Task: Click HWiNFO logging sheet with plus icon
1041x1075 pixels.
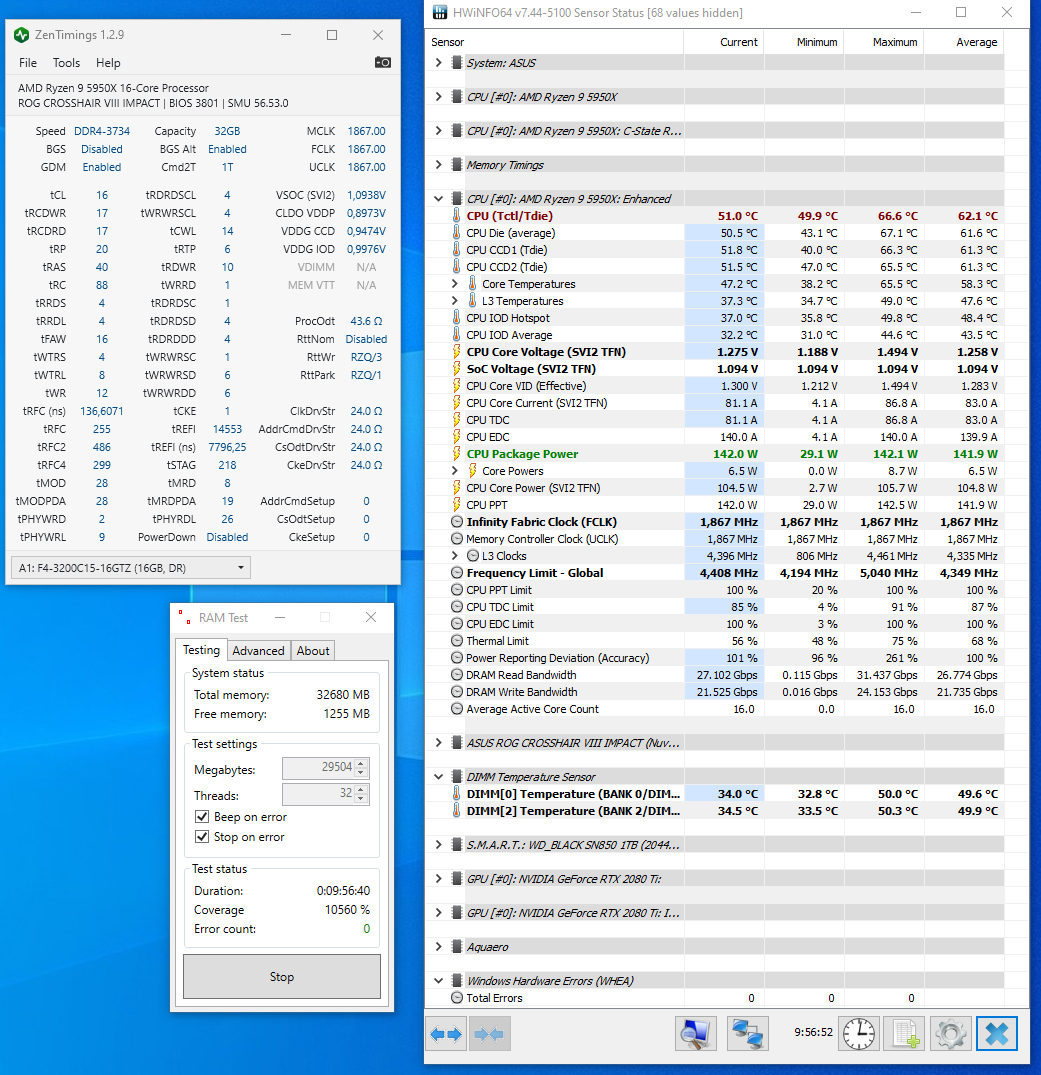Action: click(x=905, y=1033)
